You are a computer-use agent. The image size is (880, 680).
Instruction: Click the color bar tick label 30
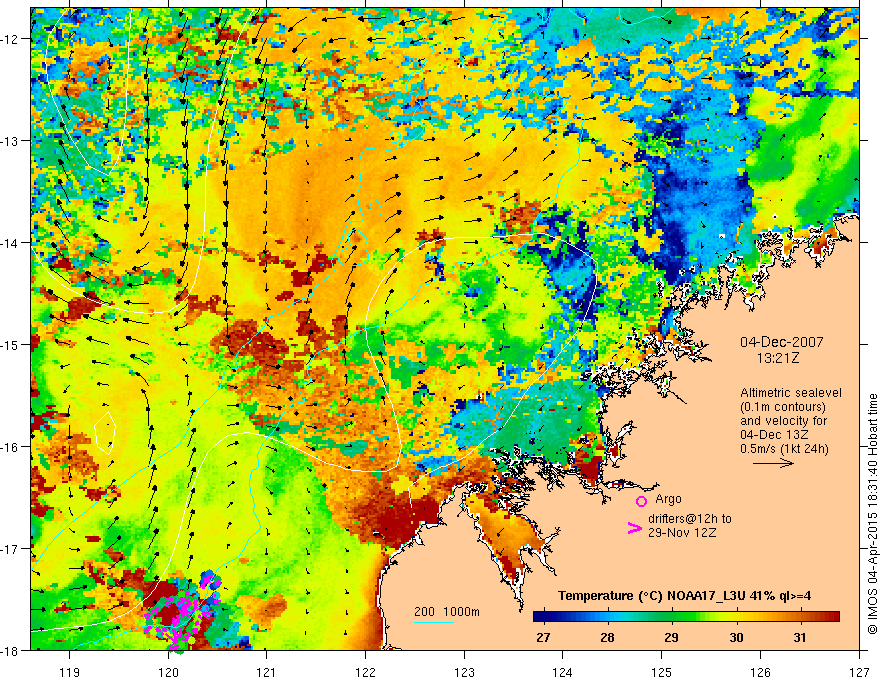736,637
